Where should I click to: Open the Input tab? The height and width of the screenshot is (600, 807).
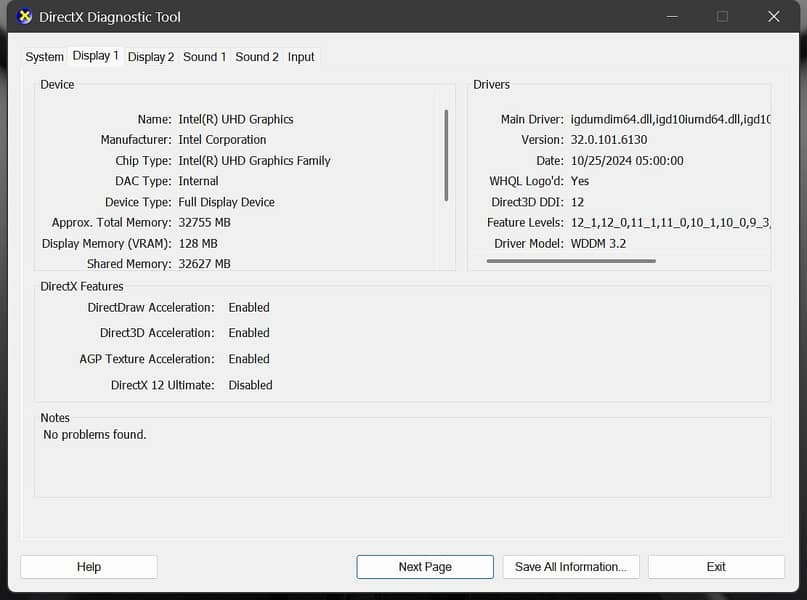click(301, 57)
